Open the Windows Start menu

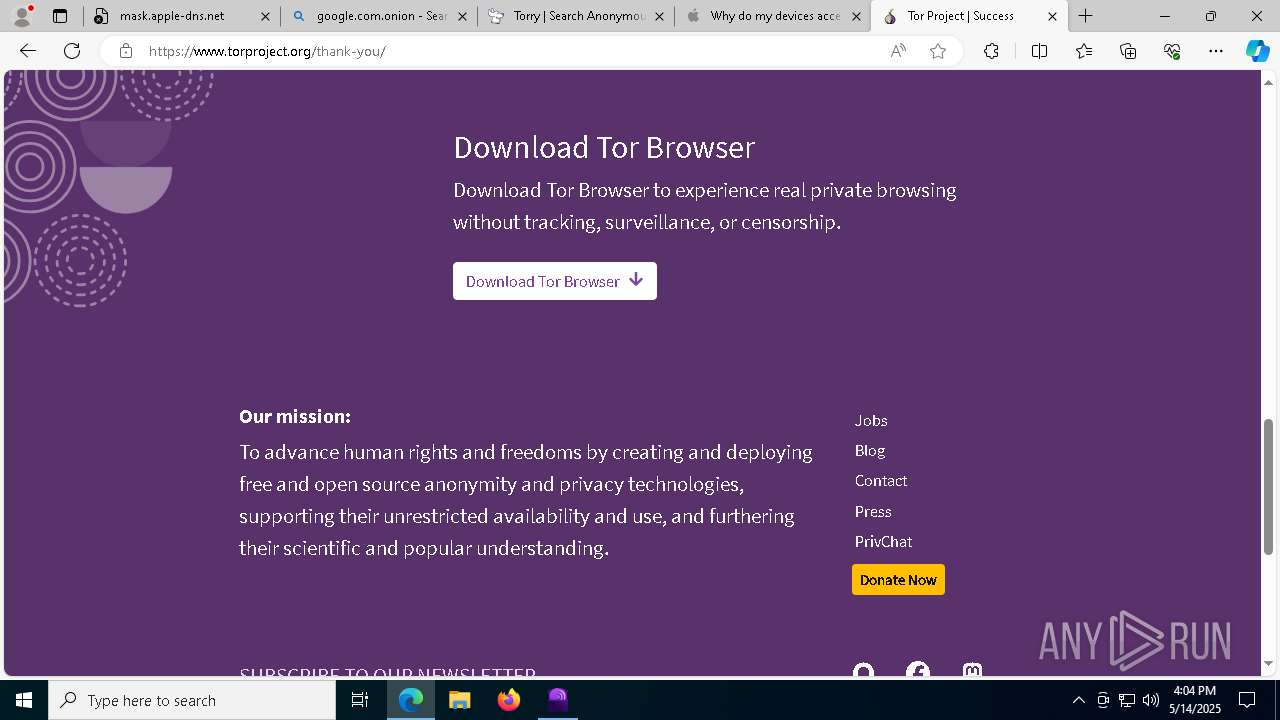pyautogui.click(x=24, y=700)
